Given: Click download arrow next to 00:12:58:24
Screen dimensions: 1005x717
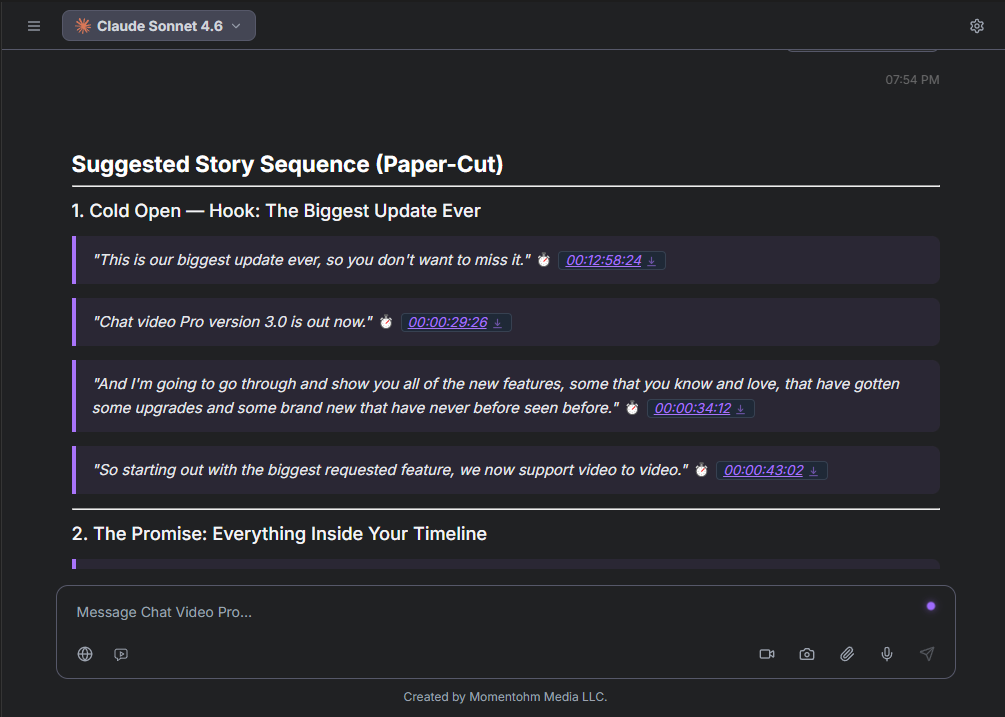Looking at the screenshot, I should tap(652, 261).
